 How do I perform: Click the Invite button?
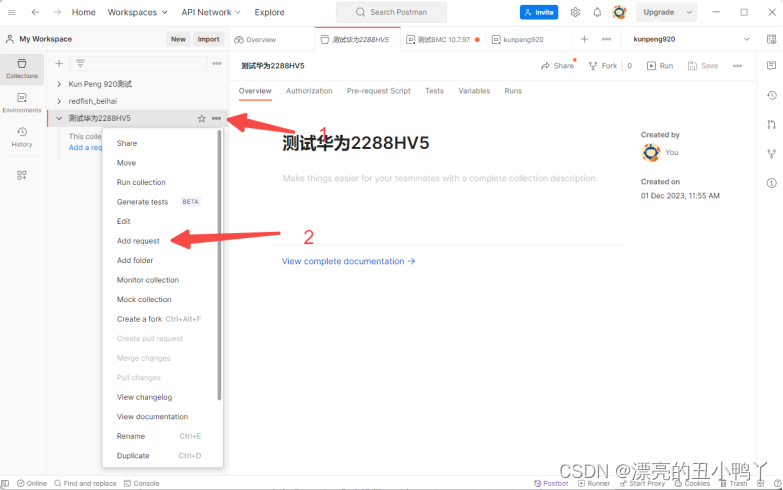pos(539,12)
